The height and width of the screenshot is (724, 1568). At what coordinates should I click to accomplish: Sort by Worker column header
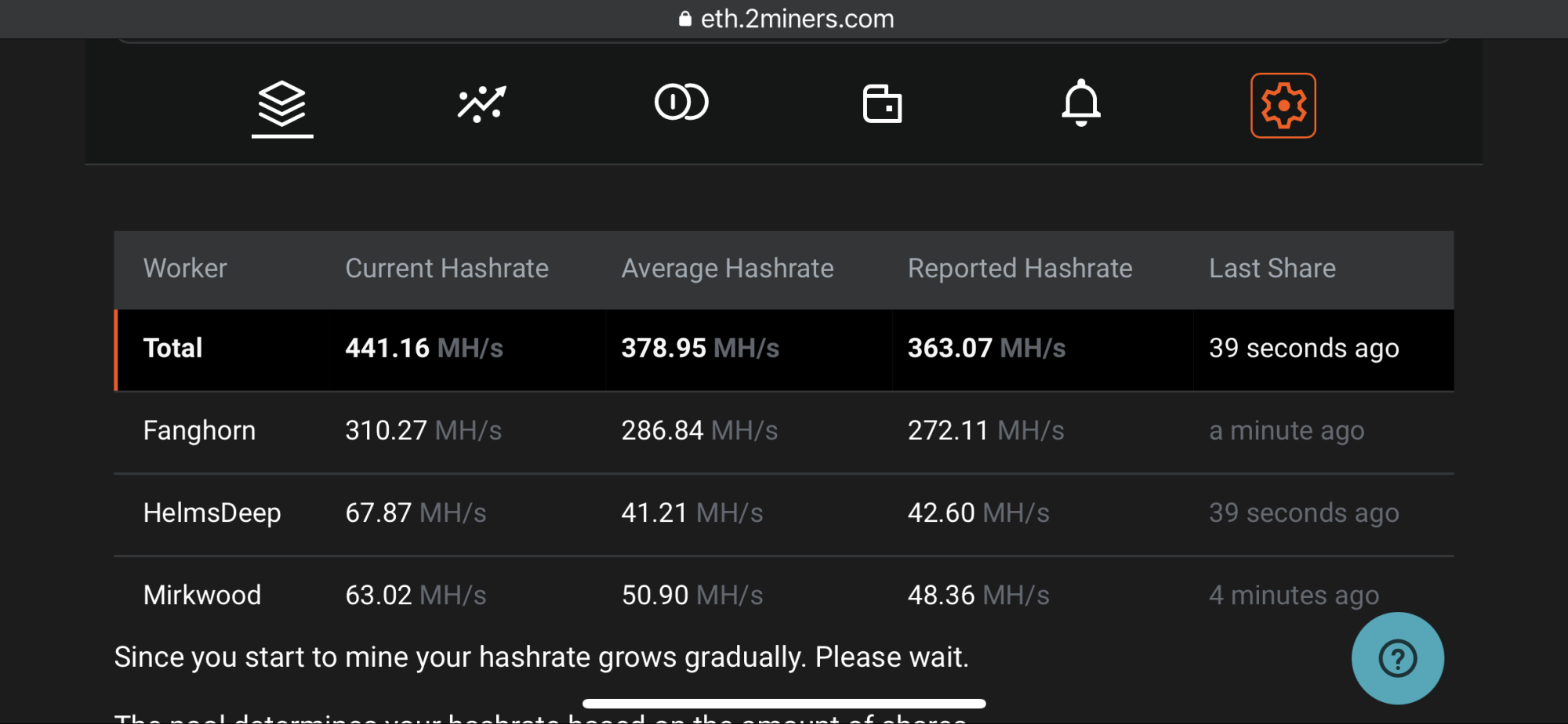tap(185, 269)
